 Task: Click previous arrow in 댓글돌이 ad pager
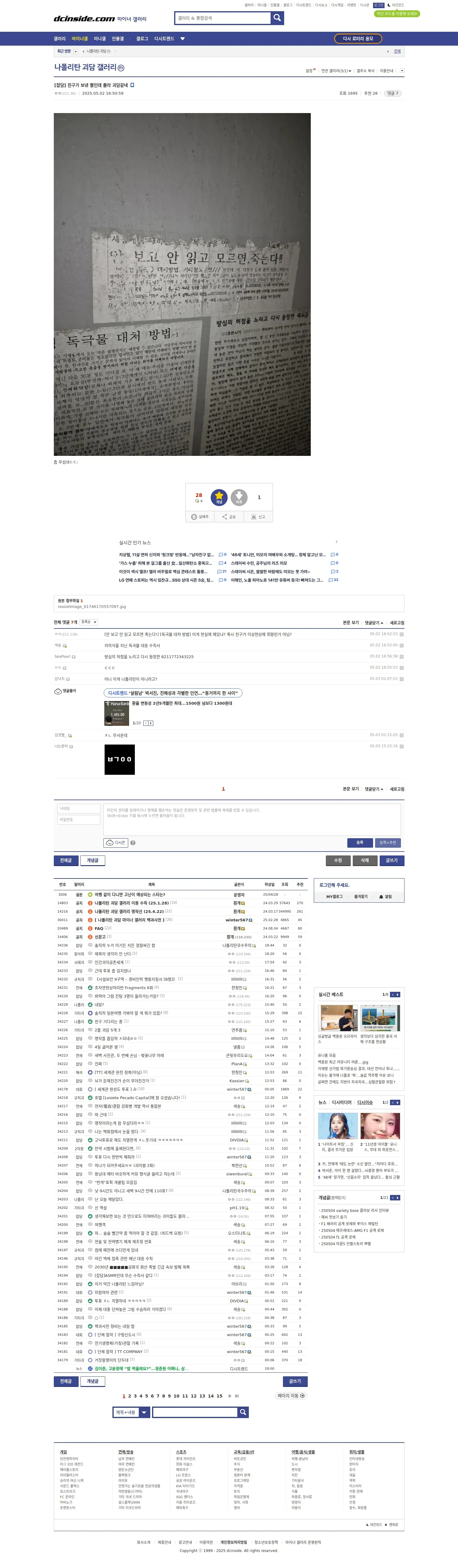(145, 723)
